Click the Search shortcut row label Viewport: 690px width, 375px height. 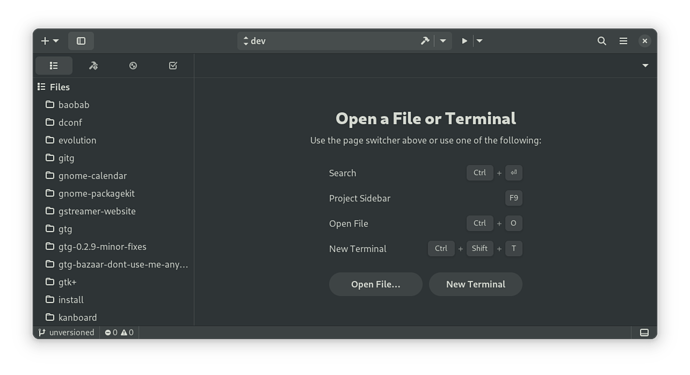(x=342, y=173)
